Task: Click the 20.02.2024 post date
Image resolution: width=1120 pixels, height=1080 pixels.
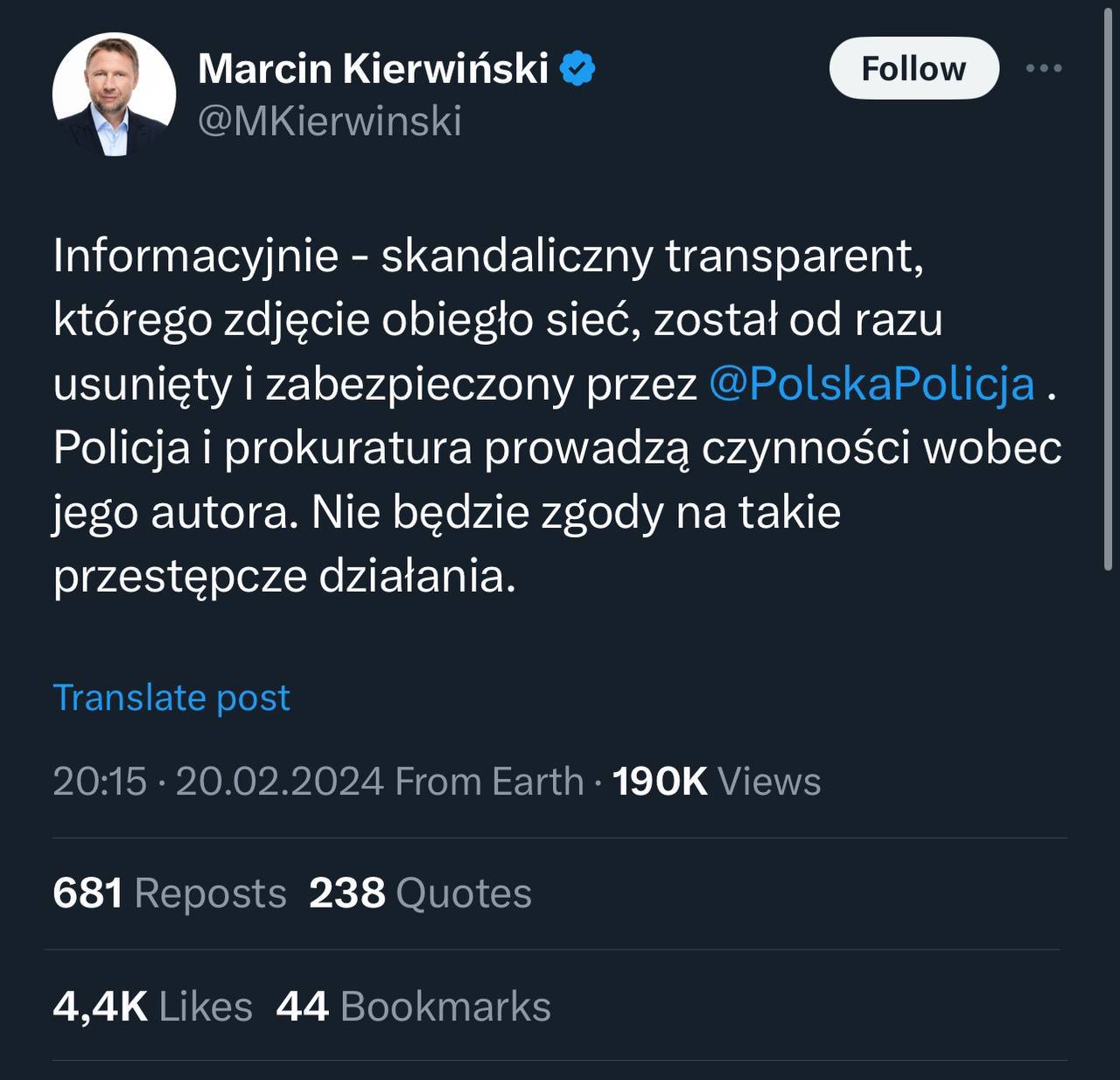Action: [280, 782]
